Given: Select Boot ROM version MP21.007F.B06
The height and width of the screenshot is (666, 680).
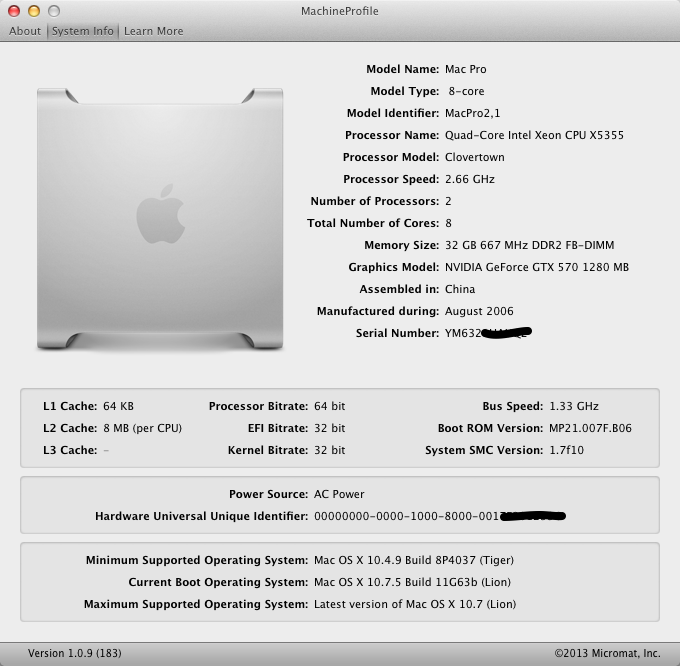Looking at the screenshot, I should (x=590, y=428).
